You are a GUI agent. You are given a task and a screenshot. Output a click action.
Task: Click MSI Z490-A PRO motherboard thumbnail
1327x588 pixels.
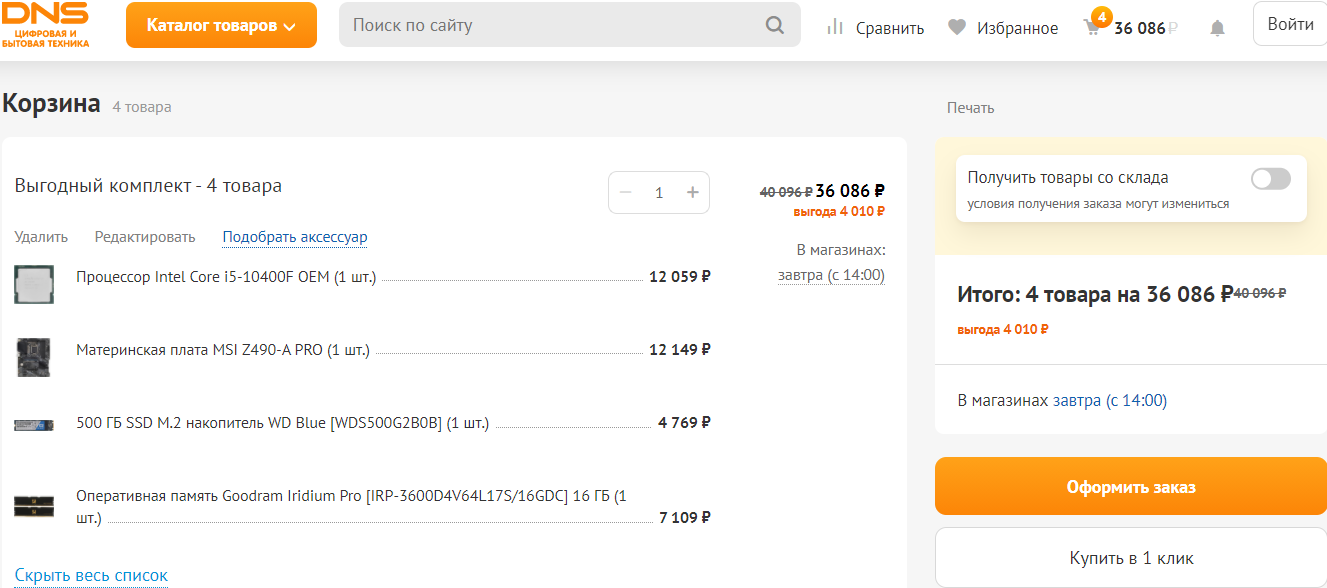(34, 357)
